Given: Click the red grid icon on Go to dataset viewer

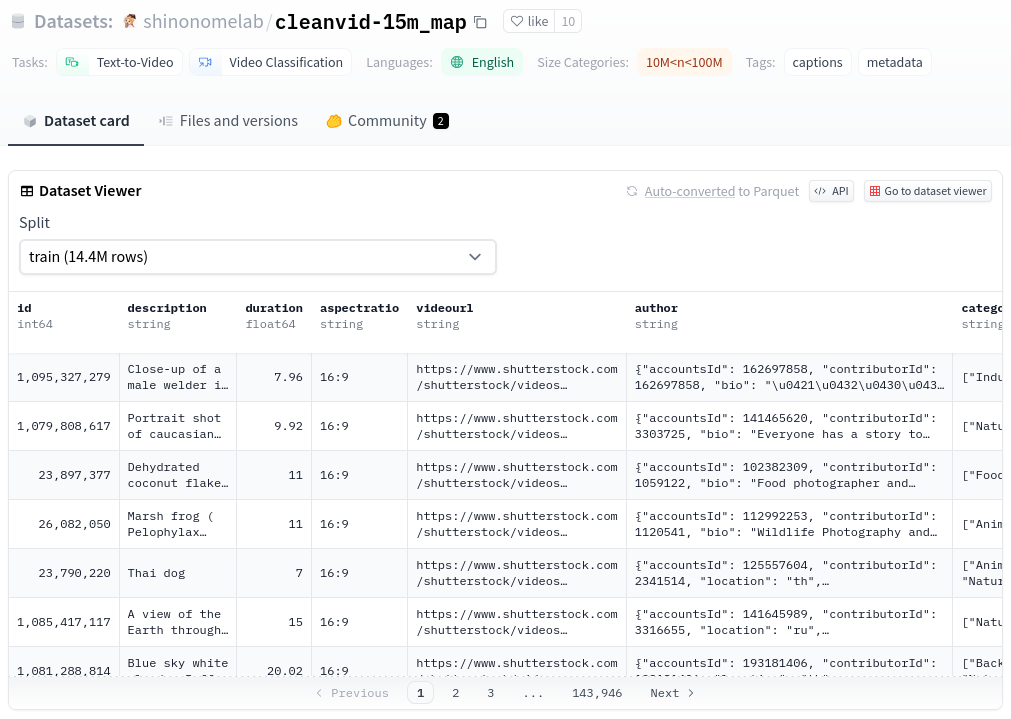Looking at the screenshot, I should [x=875, y=191].
